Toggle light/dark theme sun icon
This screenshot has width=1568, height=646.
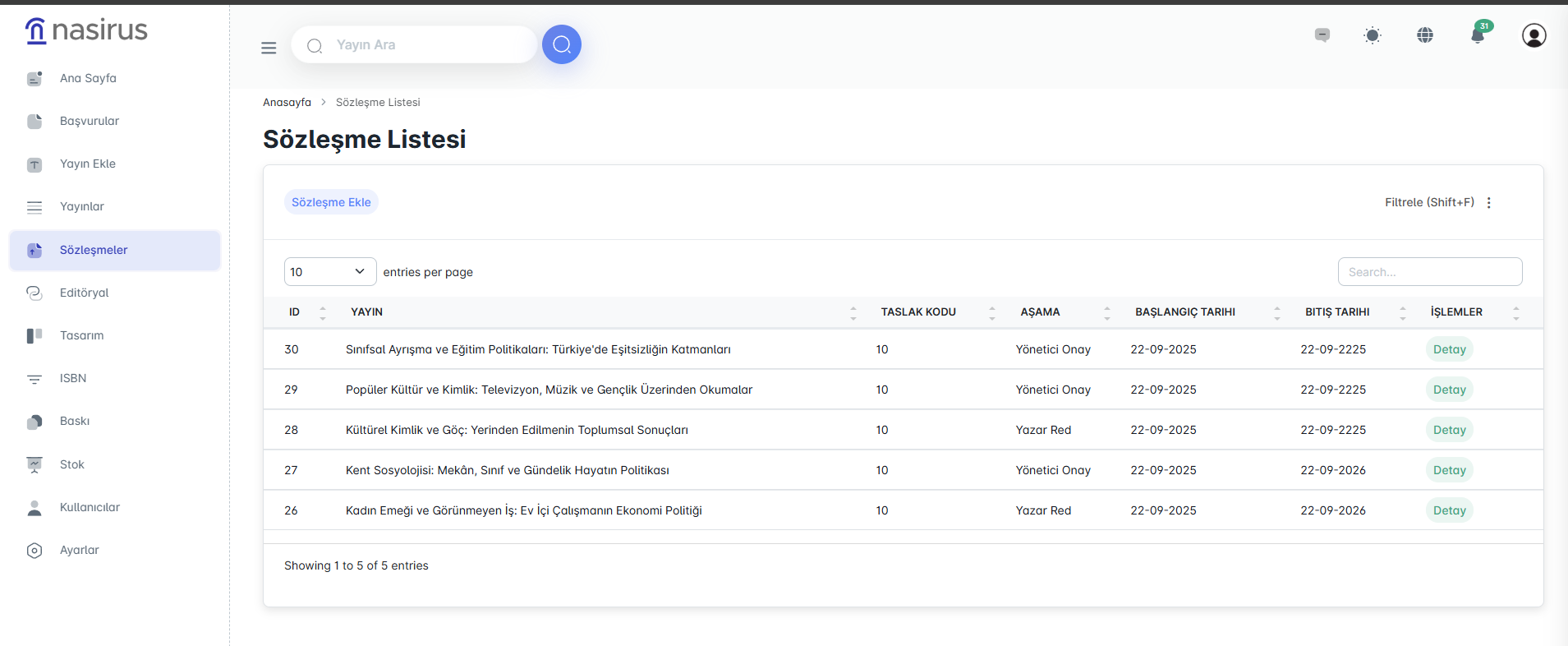click(1373, 35)
